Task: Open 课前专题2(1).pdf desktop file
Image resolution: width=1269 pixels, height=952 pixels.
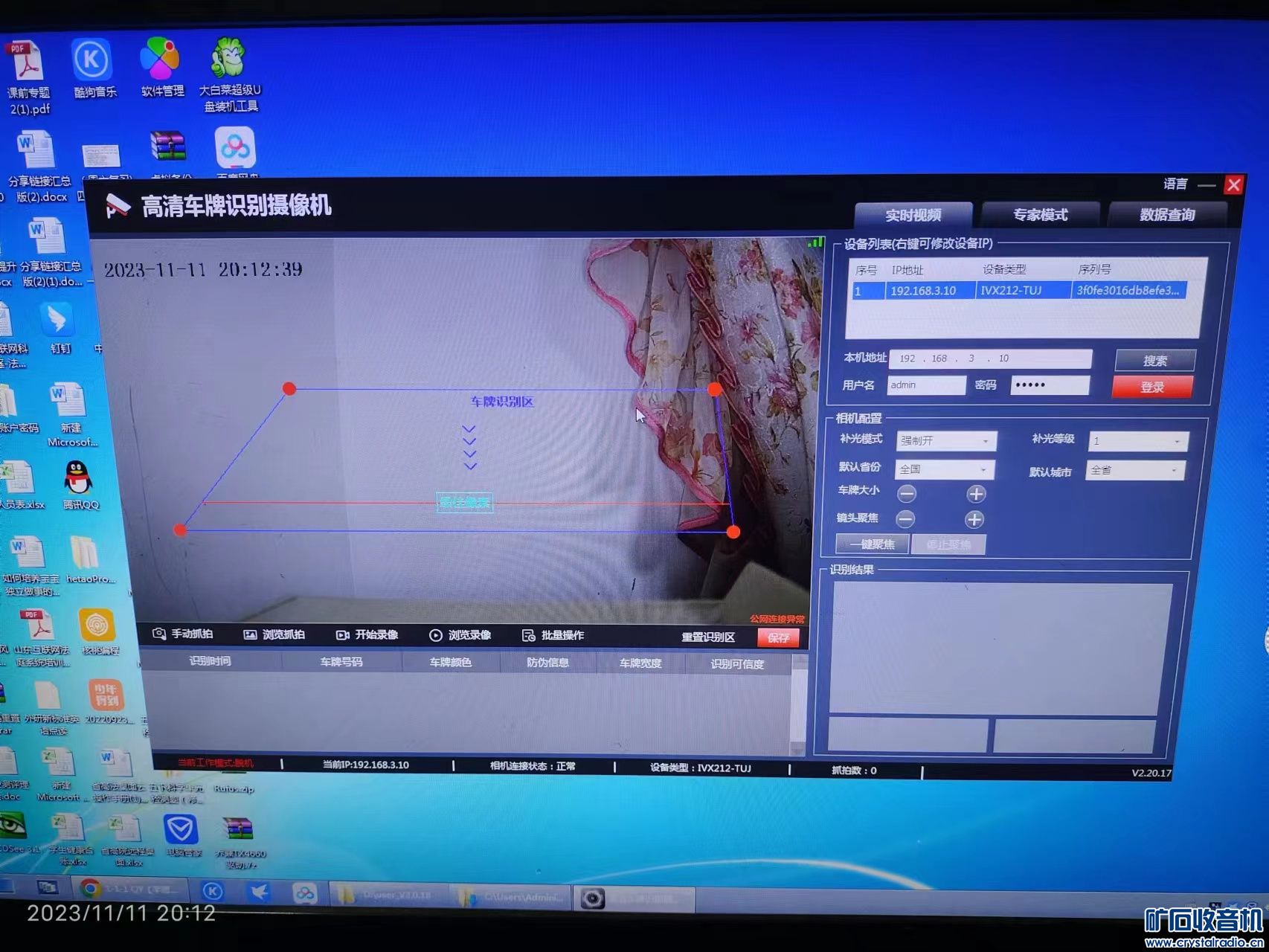Action: coord(28,78)
